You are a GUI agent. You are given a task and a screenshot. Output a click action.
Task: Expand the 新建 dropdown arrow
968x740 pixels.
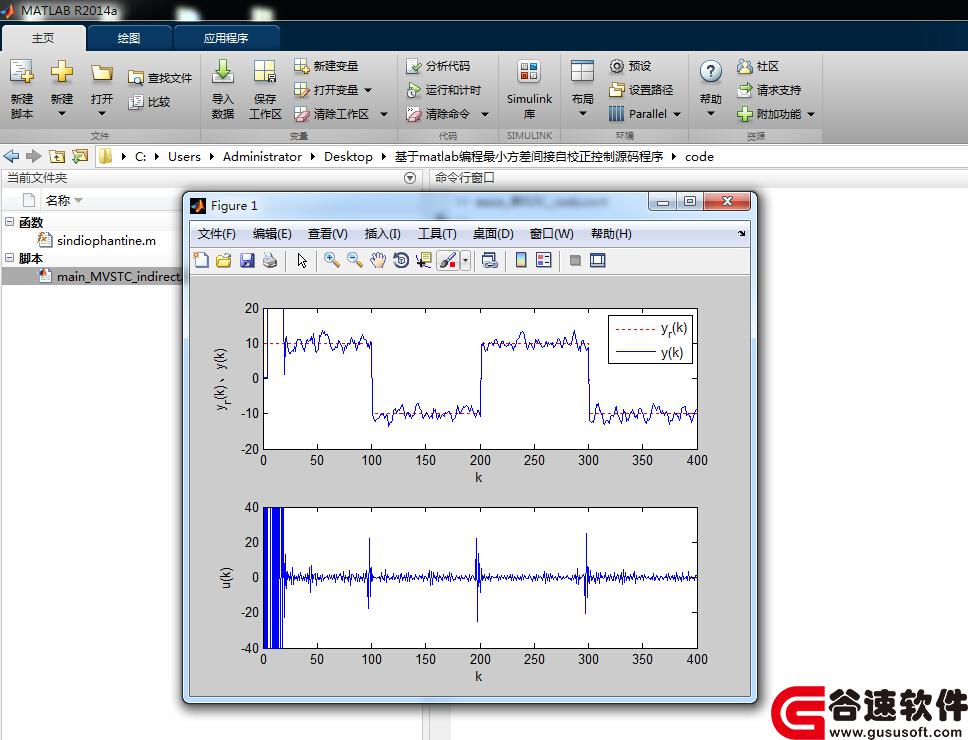point(62,114)
